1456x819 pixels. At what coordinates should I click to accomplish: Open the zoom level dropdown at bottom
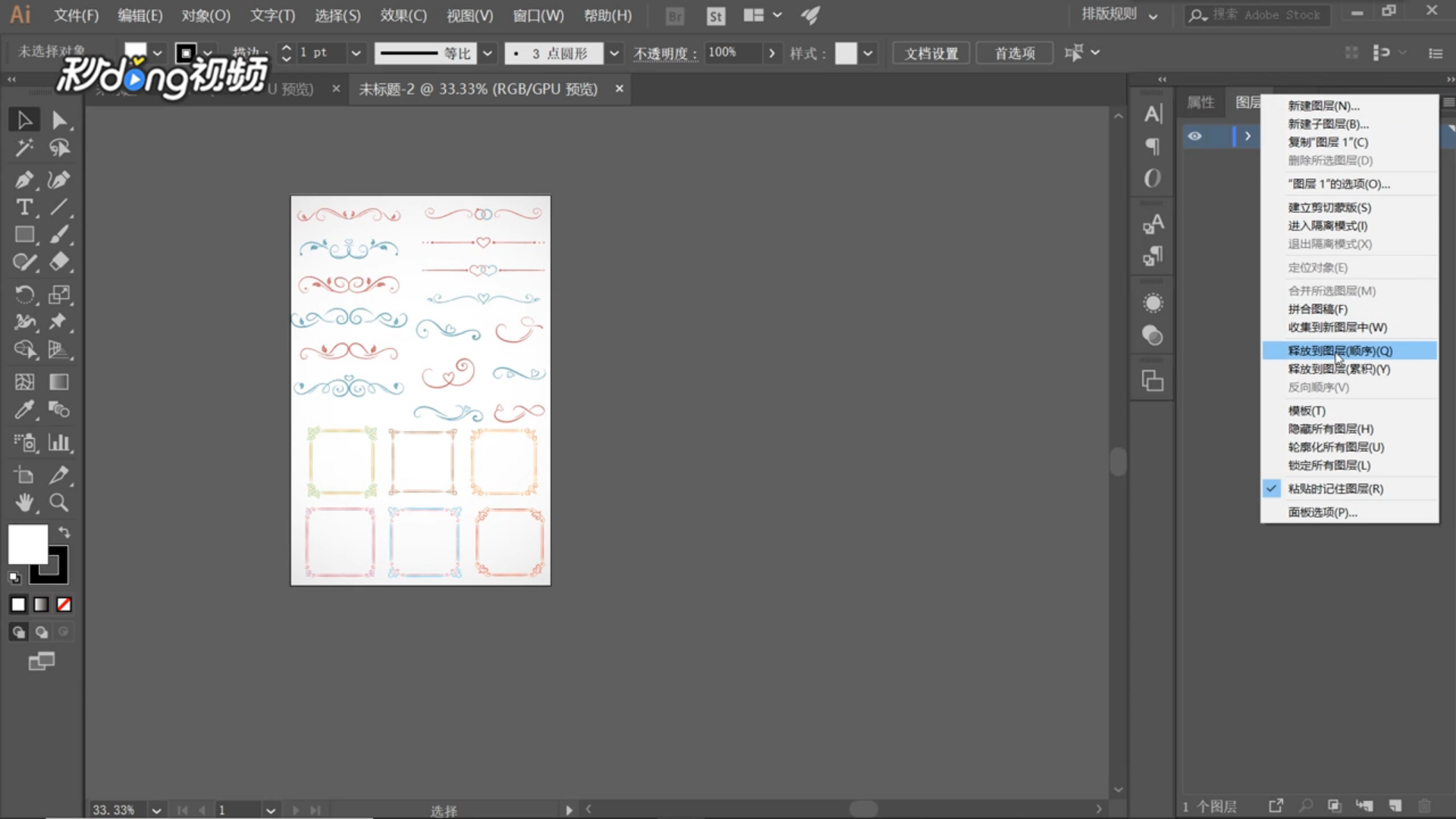[156, 810]
